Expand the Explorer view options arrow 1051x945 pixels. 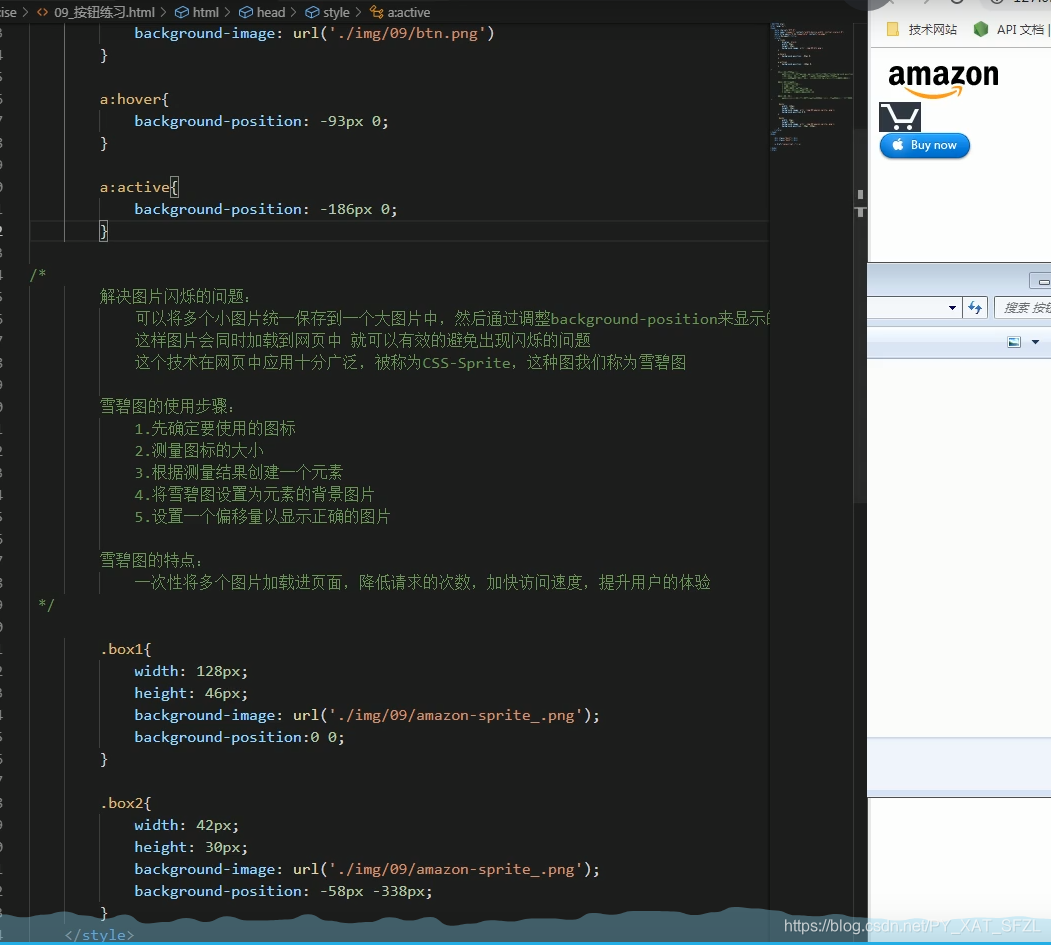click(x=1036, y=342)
